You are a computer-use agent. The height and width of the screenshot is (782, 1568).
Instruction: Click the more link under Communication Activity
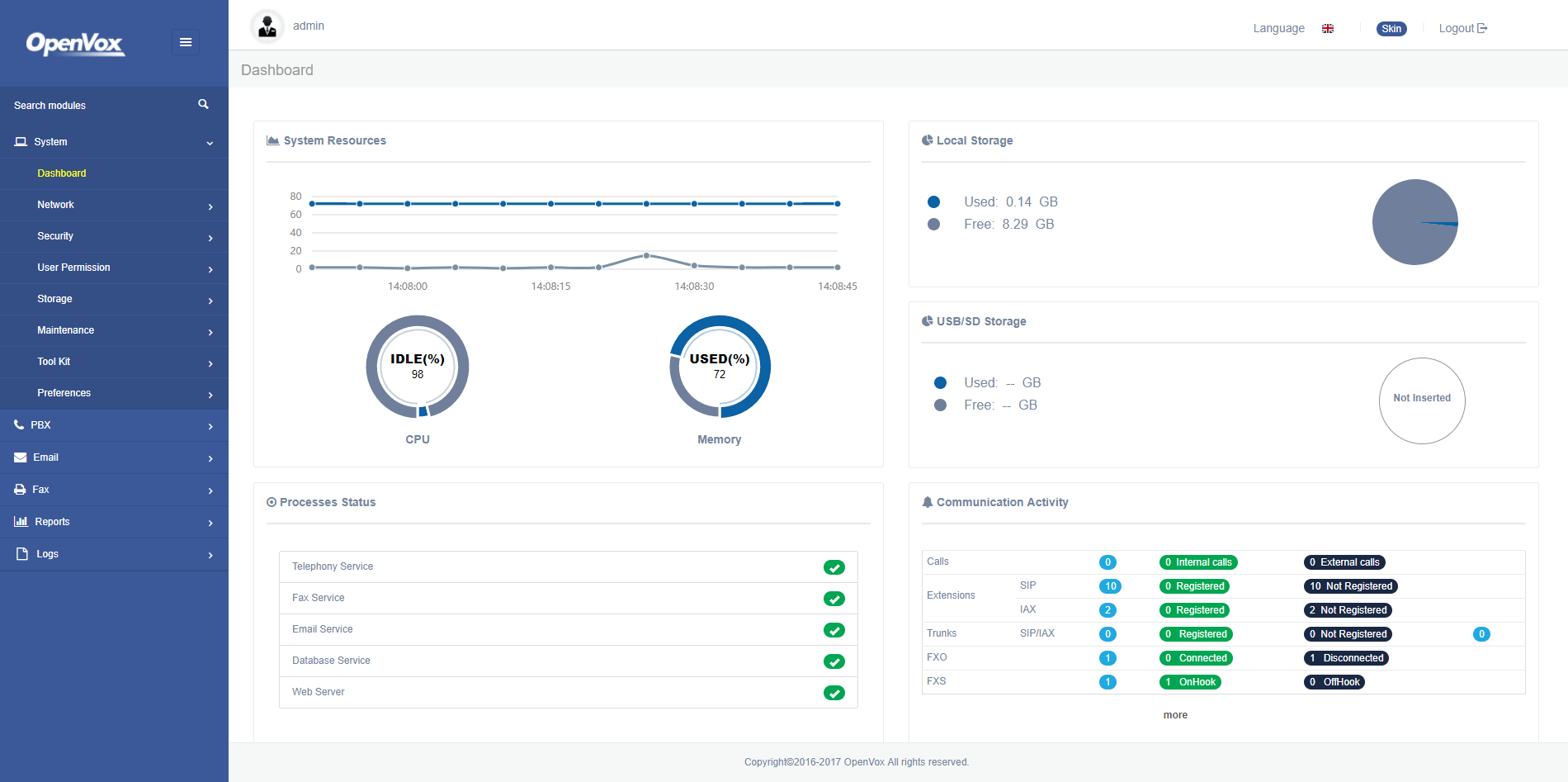(x=1175, y=715)
